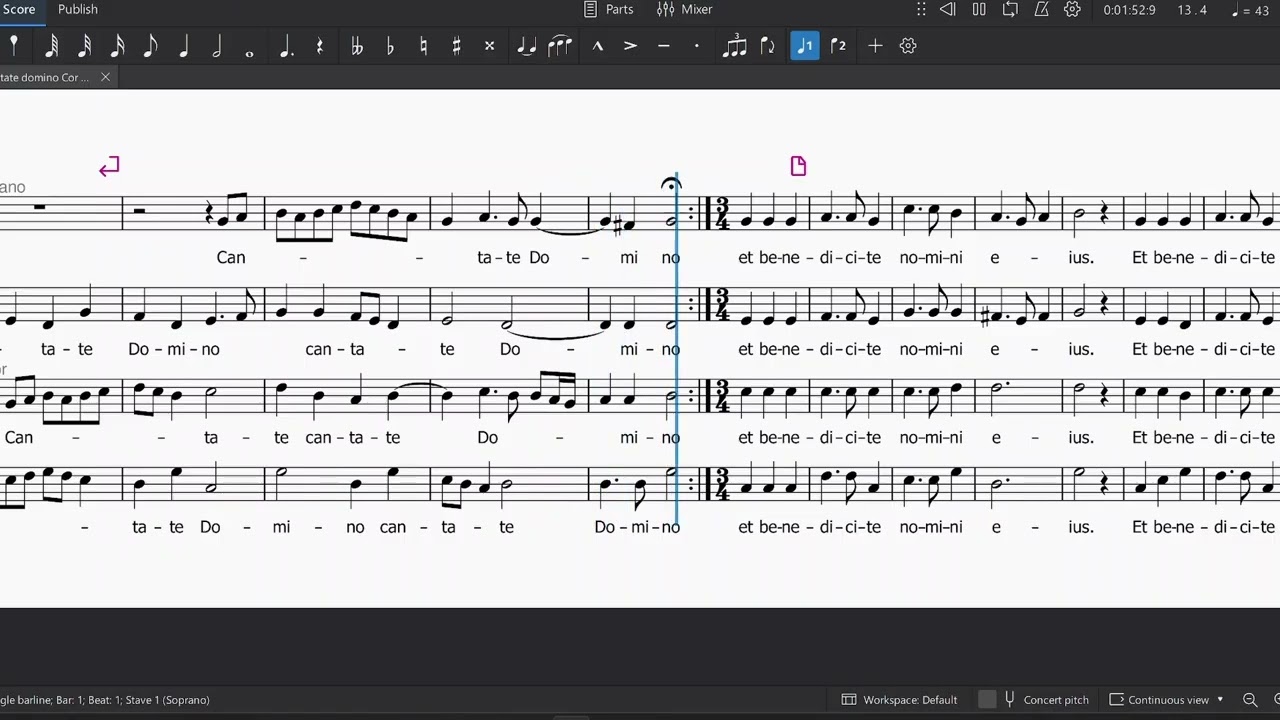This screenshot has width=1280, height=720.
Task: Toggle loop playback
Action: coord(1010,9)
